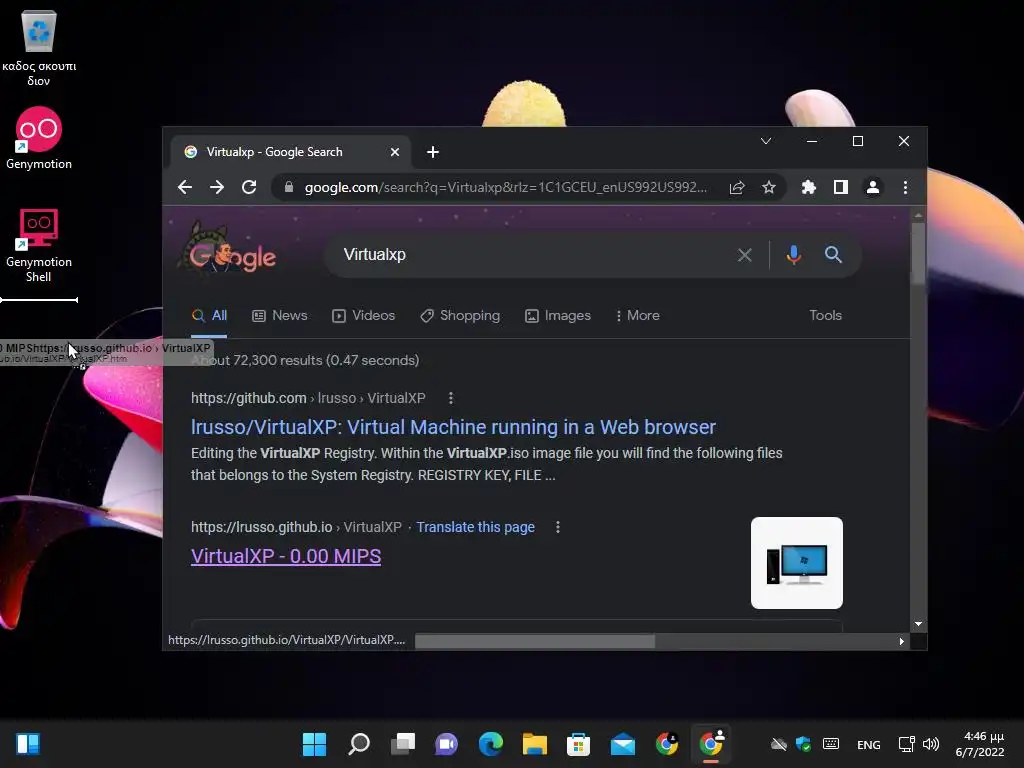1024x768 pixels.
Task: Open search Tools
Action: point(825,315)
